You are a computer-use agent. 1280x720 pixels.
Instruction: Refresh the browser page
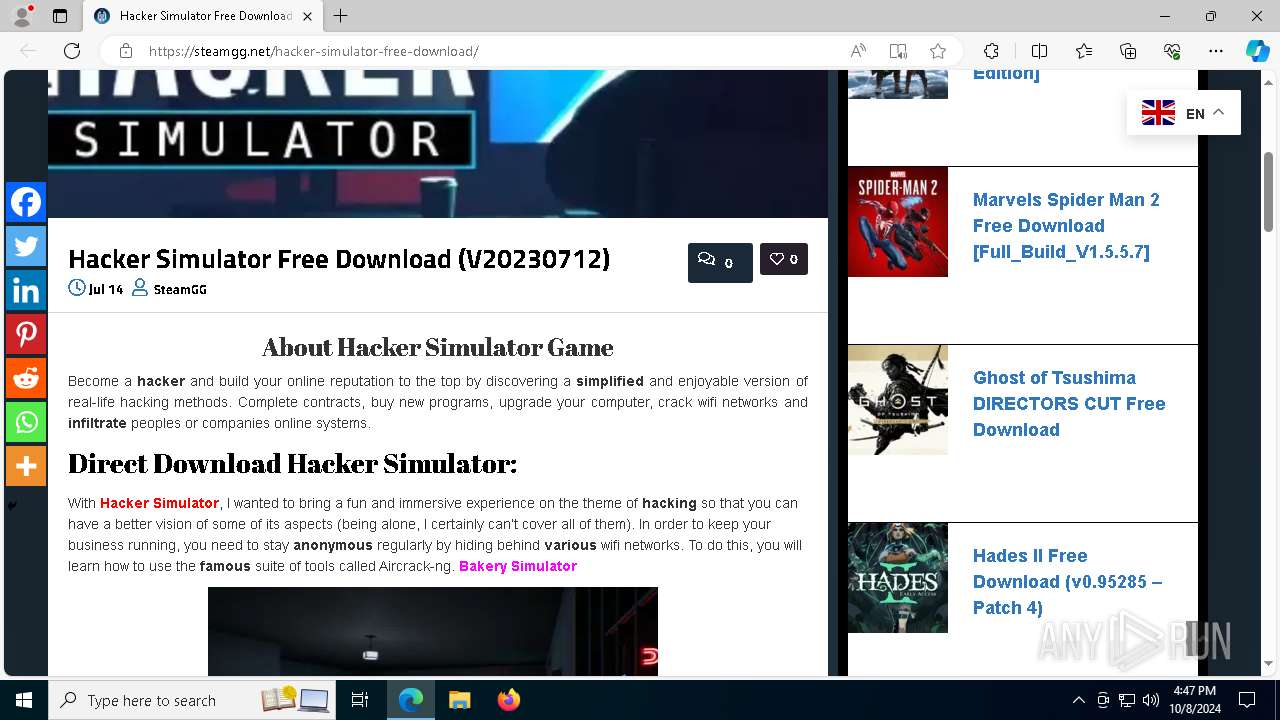pyautogui.click(x=72, y=51)
